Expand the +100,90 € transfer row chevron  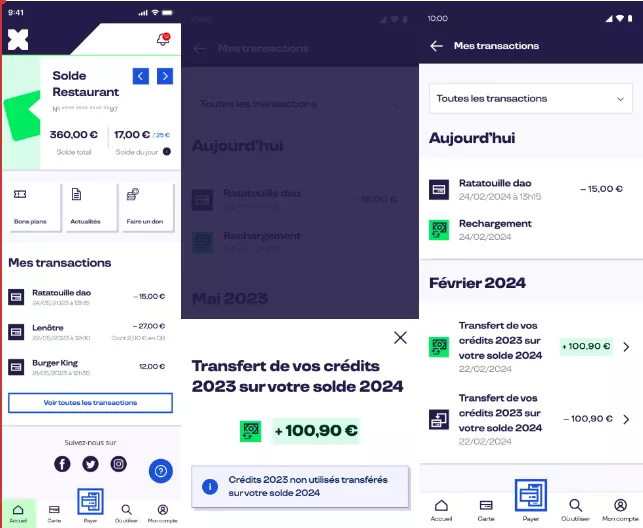coord(626,347)
